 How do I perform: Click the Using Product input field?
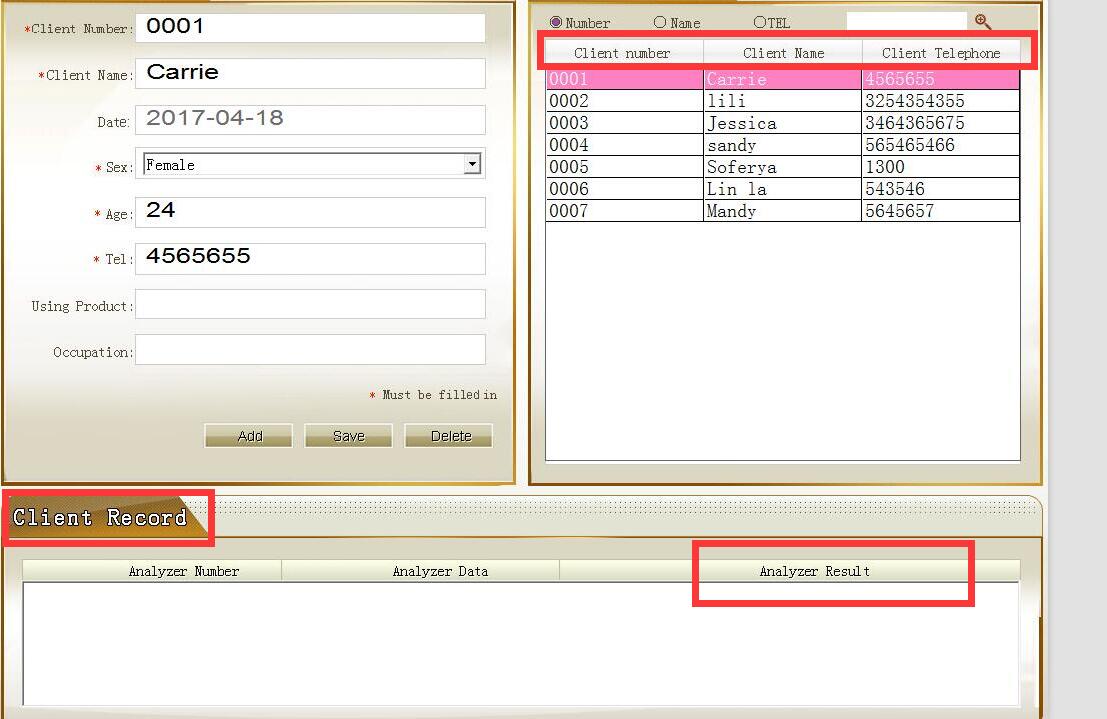tap(311, 304)
